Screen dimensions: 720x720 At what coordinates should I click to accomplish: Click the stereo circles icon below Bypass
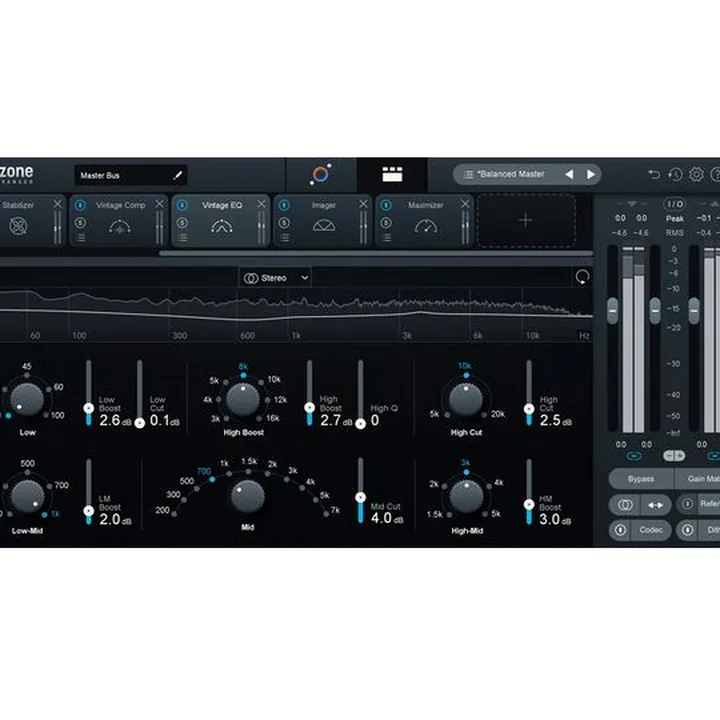(625, 505)
